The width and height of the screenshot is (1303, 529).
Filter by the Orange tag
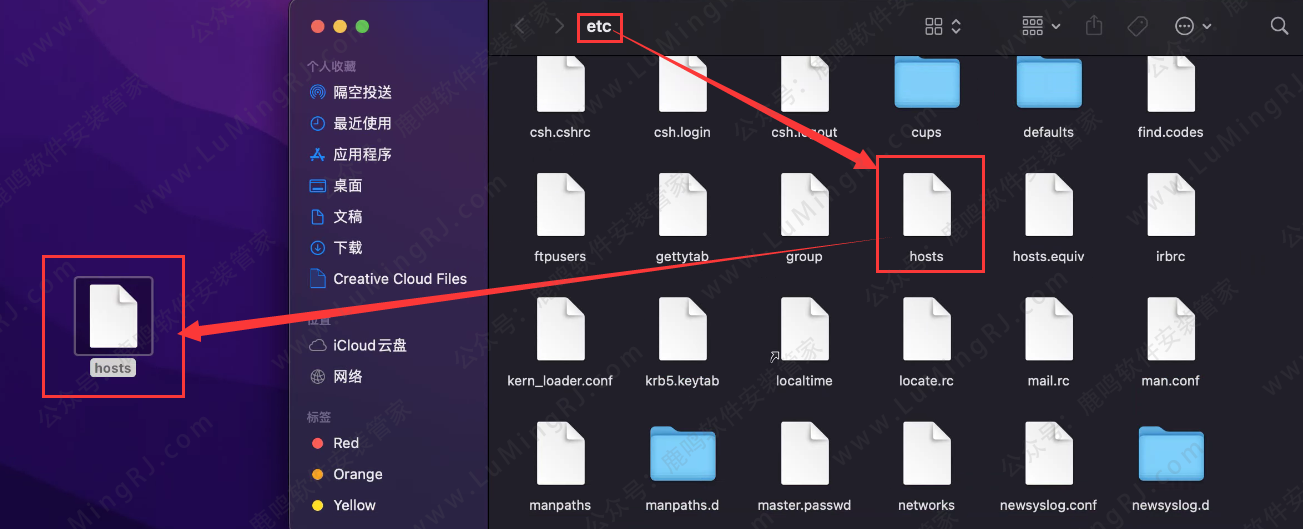[x=357, y=474]
